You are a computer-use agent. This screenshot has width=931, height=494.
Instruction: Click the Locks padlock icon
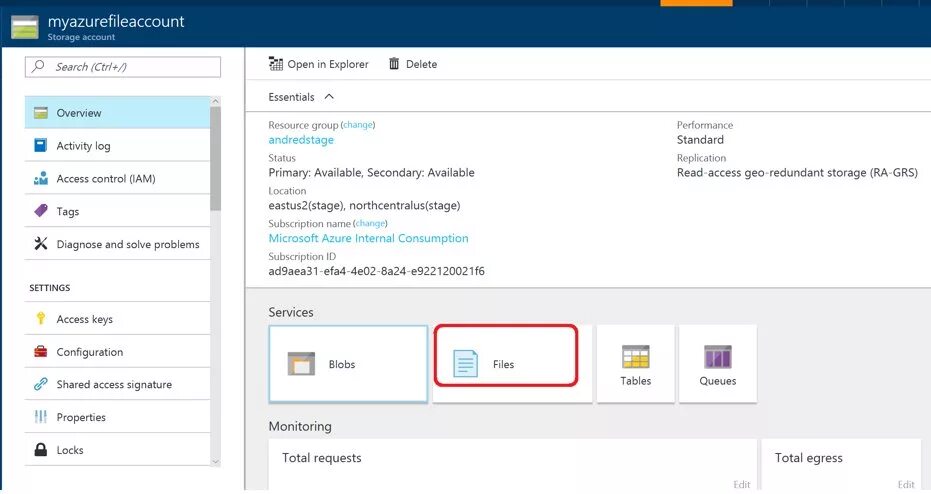pos(40,449)
